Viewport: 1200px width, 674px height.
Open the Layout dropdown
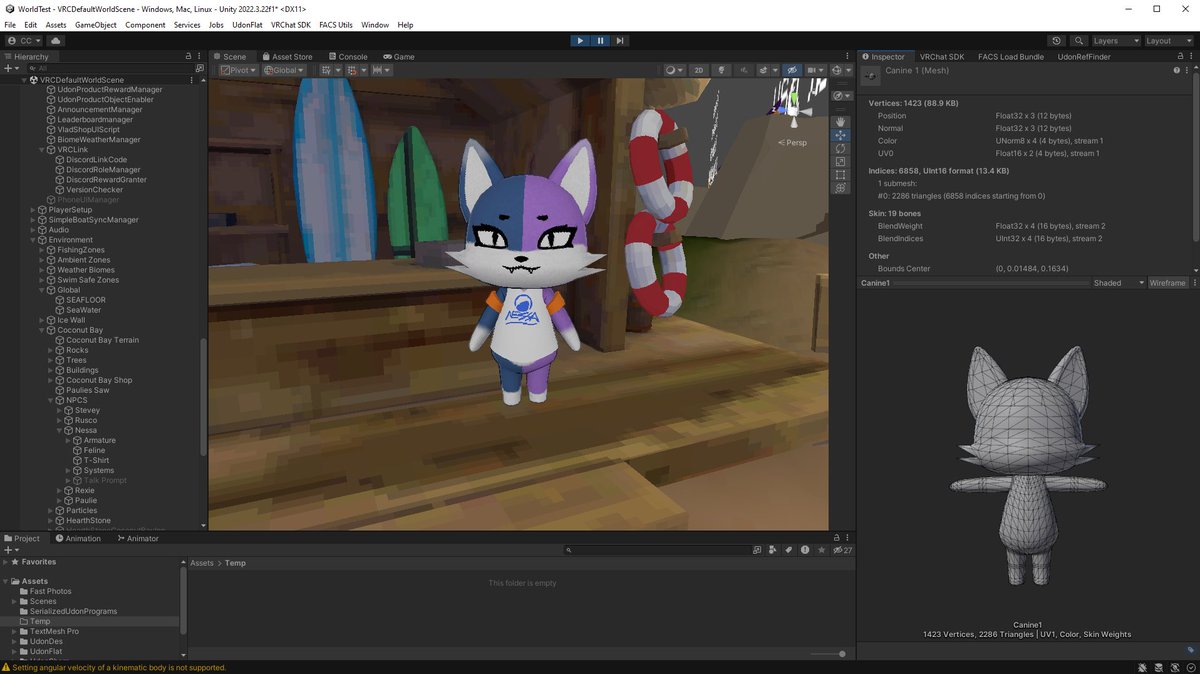coord(1168,41)
